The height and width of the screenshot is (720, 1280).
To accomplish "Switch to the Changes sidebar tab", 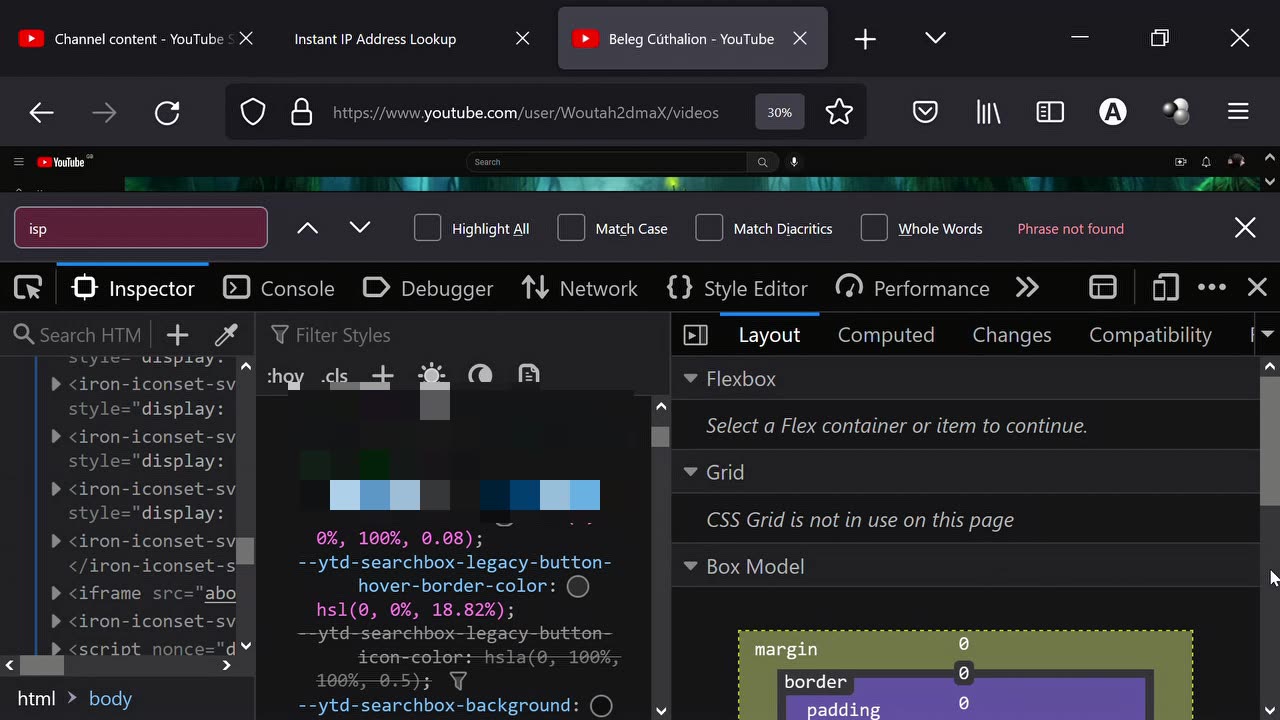I will pos(1012,335).
